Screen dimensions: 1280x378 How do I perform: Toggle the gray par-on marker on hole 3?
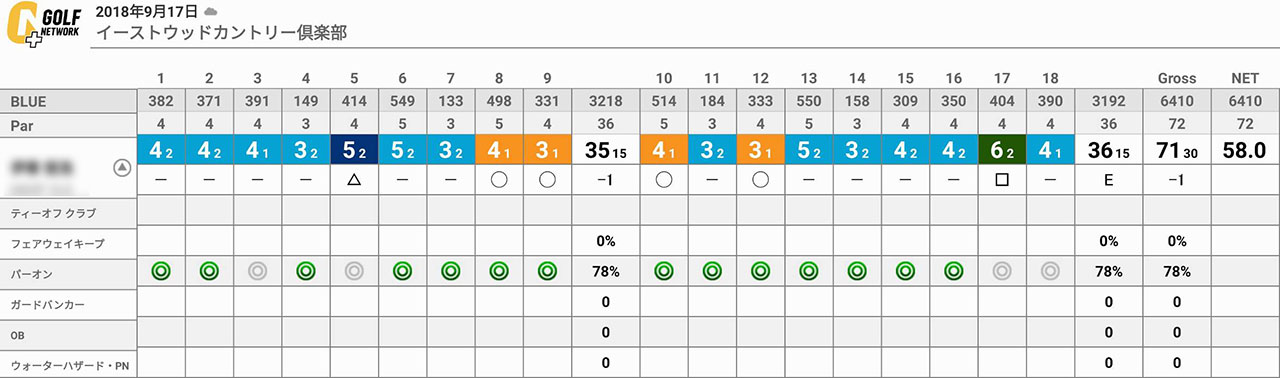click(x=257, y=270)
